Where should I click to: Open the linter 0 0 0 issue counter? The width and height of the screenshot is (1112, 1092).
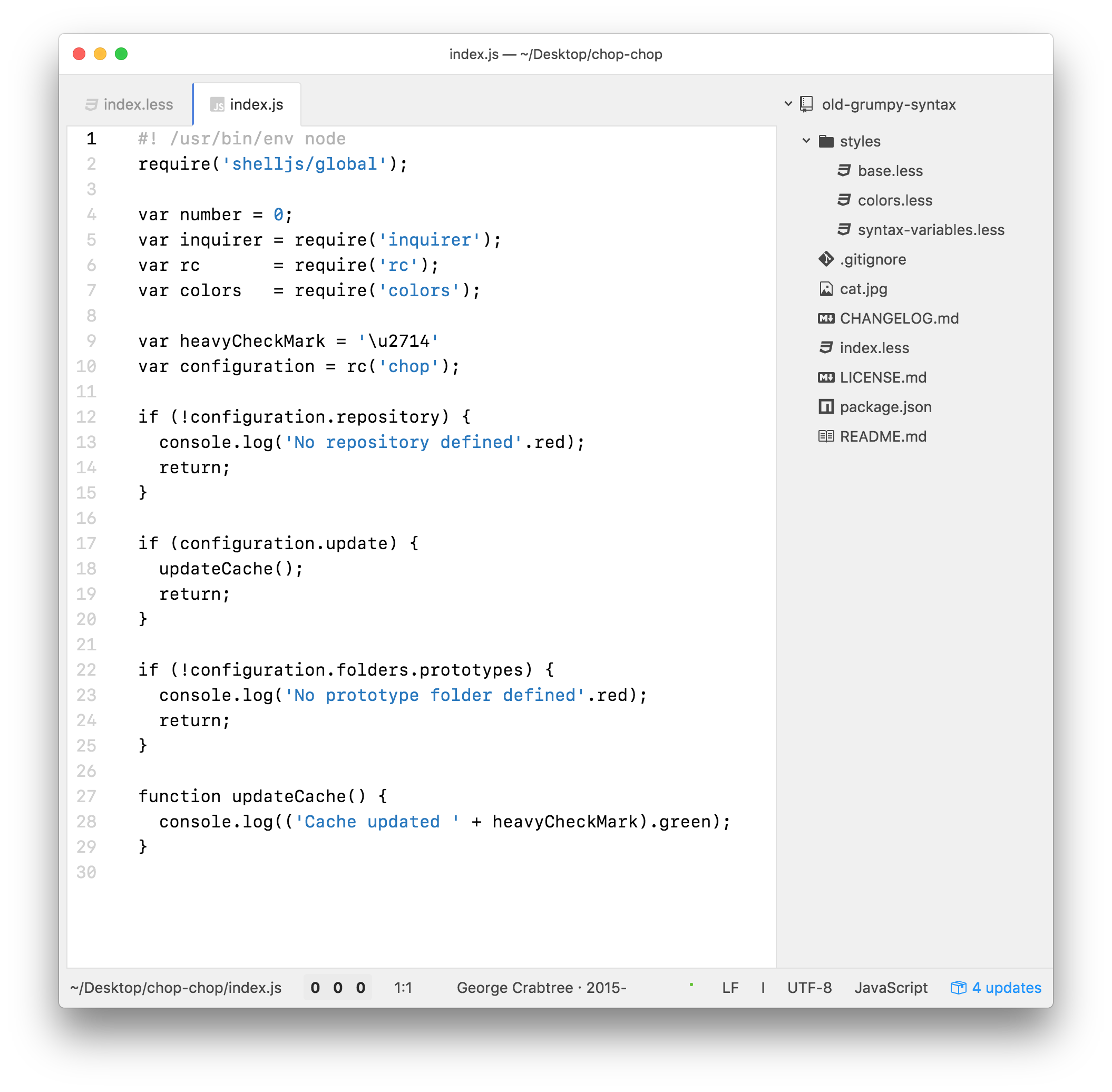(x=338, y=988)
